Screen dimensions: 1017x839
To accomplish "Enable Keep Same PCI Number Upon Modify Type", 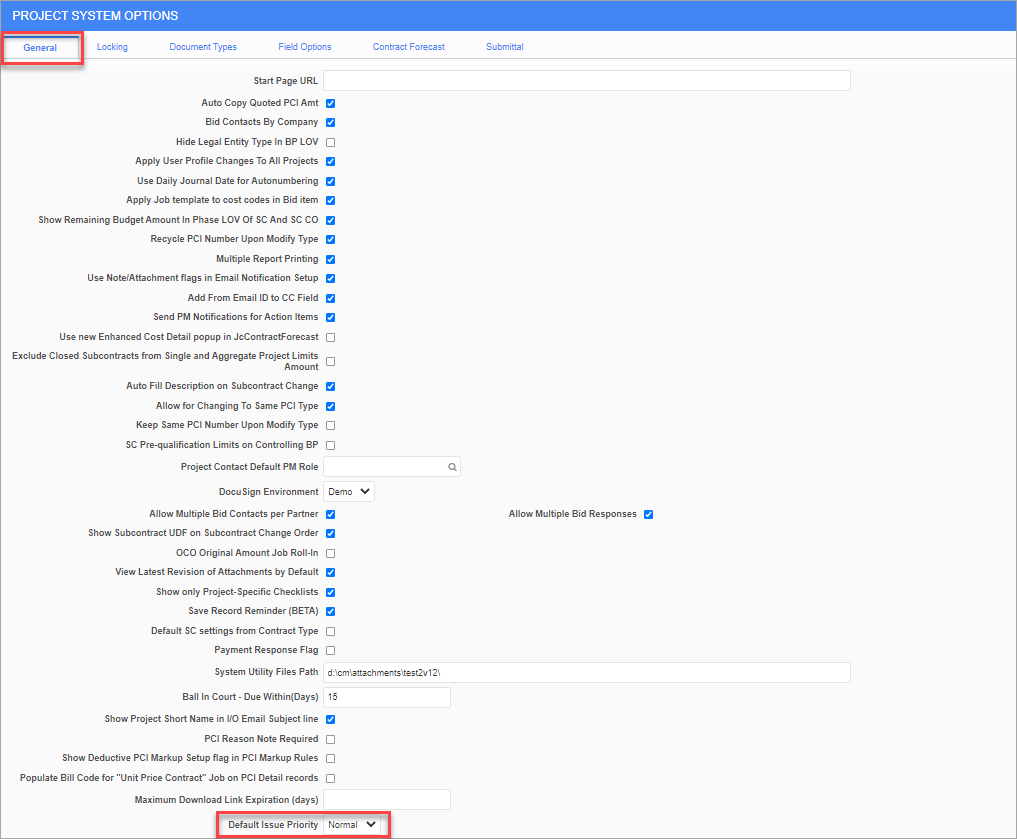I will [x=331, y=425].
